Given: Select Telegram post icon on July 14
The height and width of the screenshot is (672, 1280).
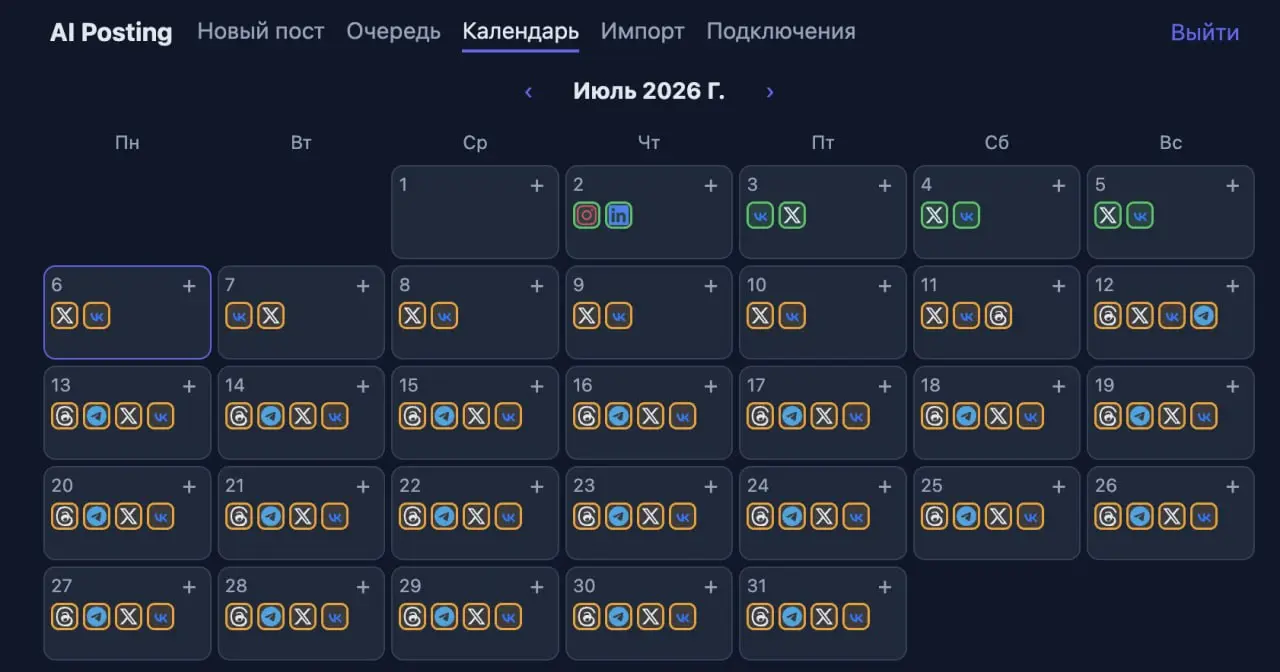Looking at the screenshot, I should tap(271, 416).
